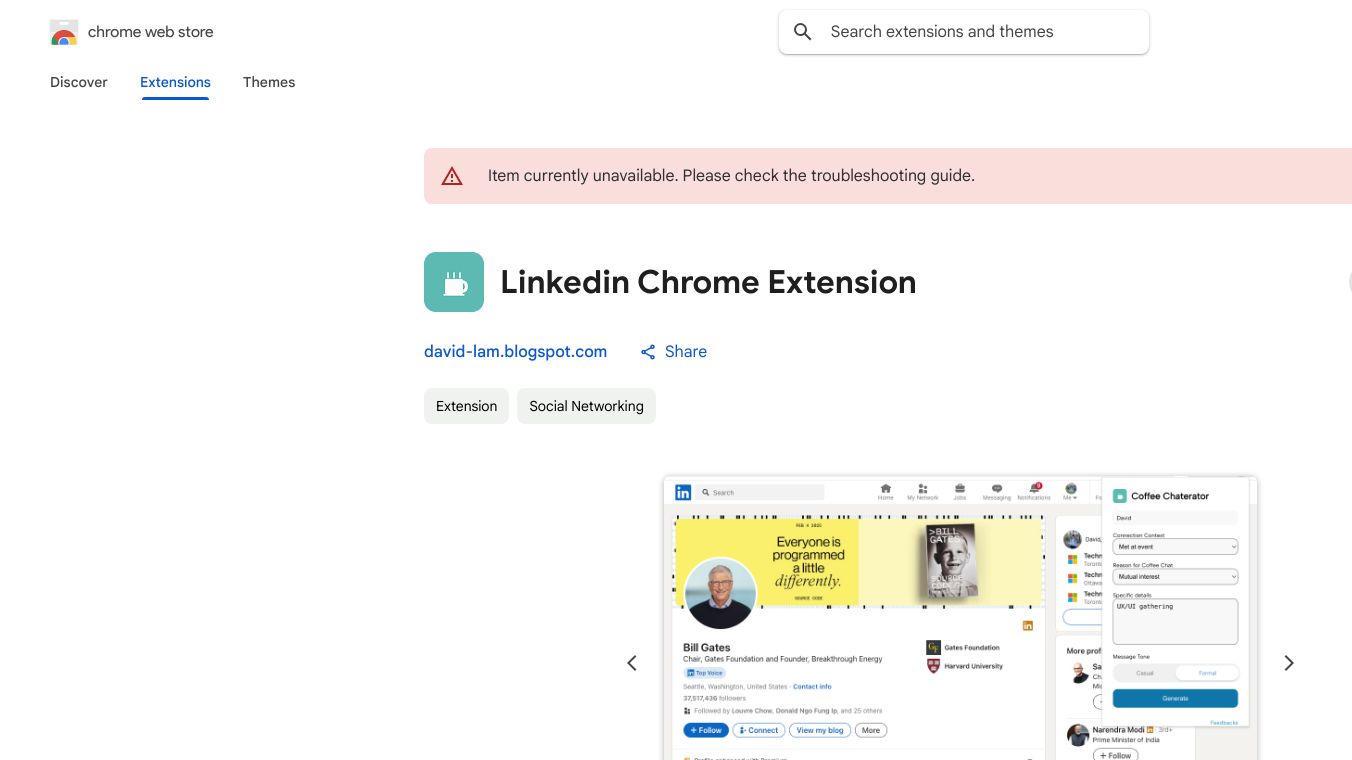Click the Social Networking category chip
The image size is (1352, 760).
(x=586, y=406)
